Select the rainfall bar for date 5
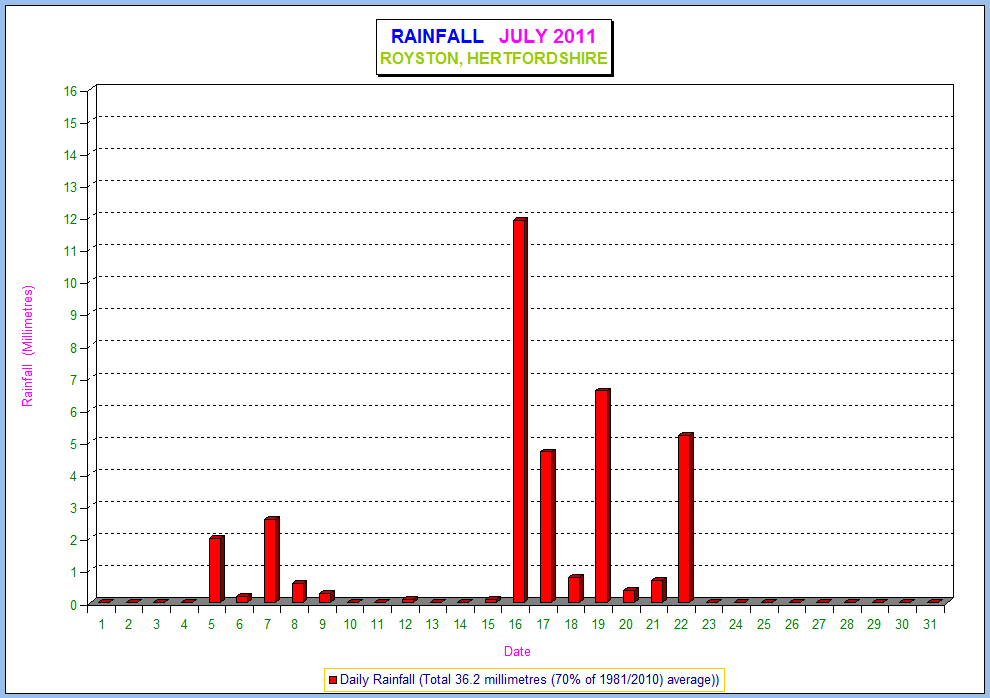 coord(217,569)
